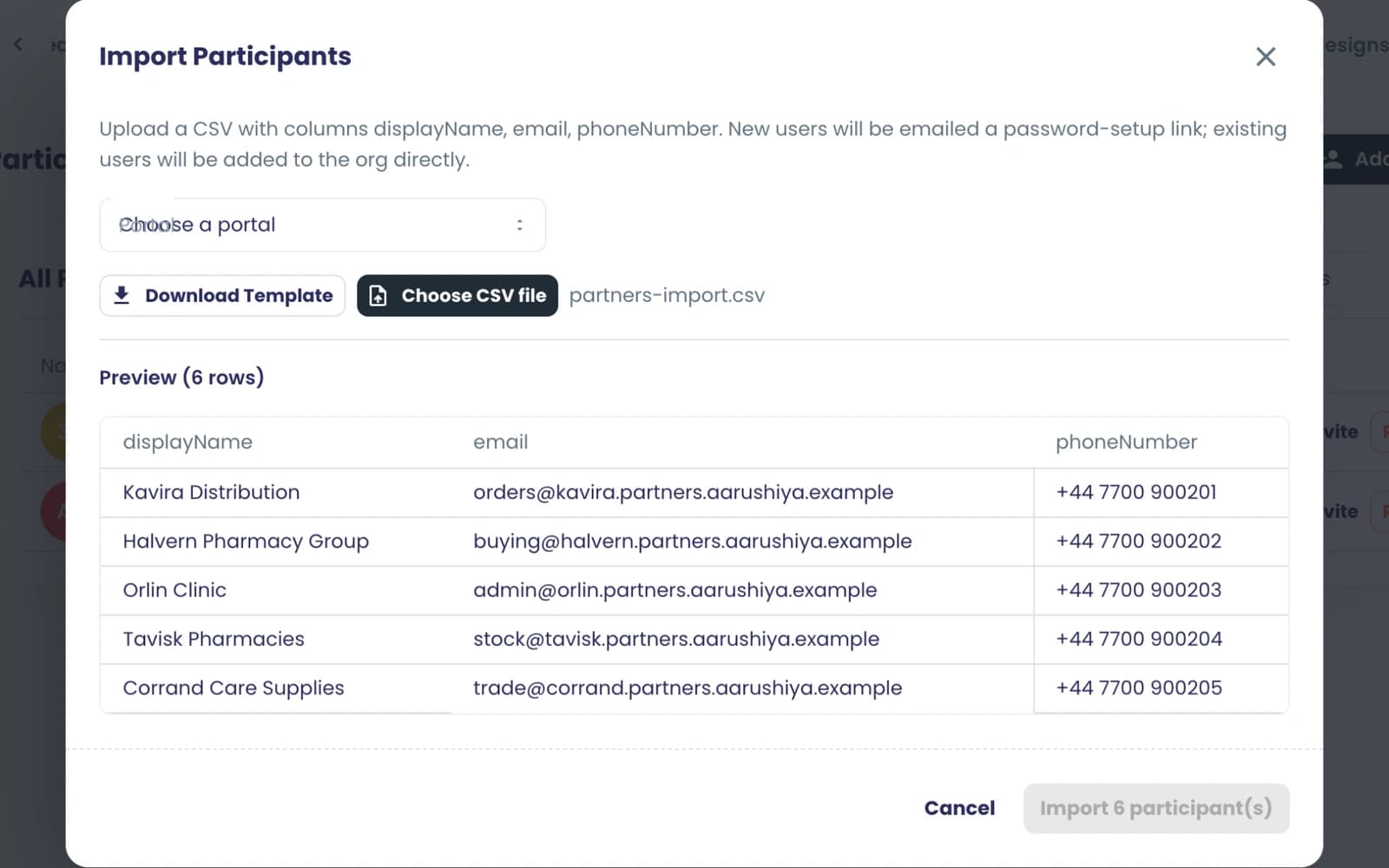The width and height of the screenshot is (1389, 868).
Task: Click Cancel in the import dialog
Action: pyautogui.click(x=959, y=808)
